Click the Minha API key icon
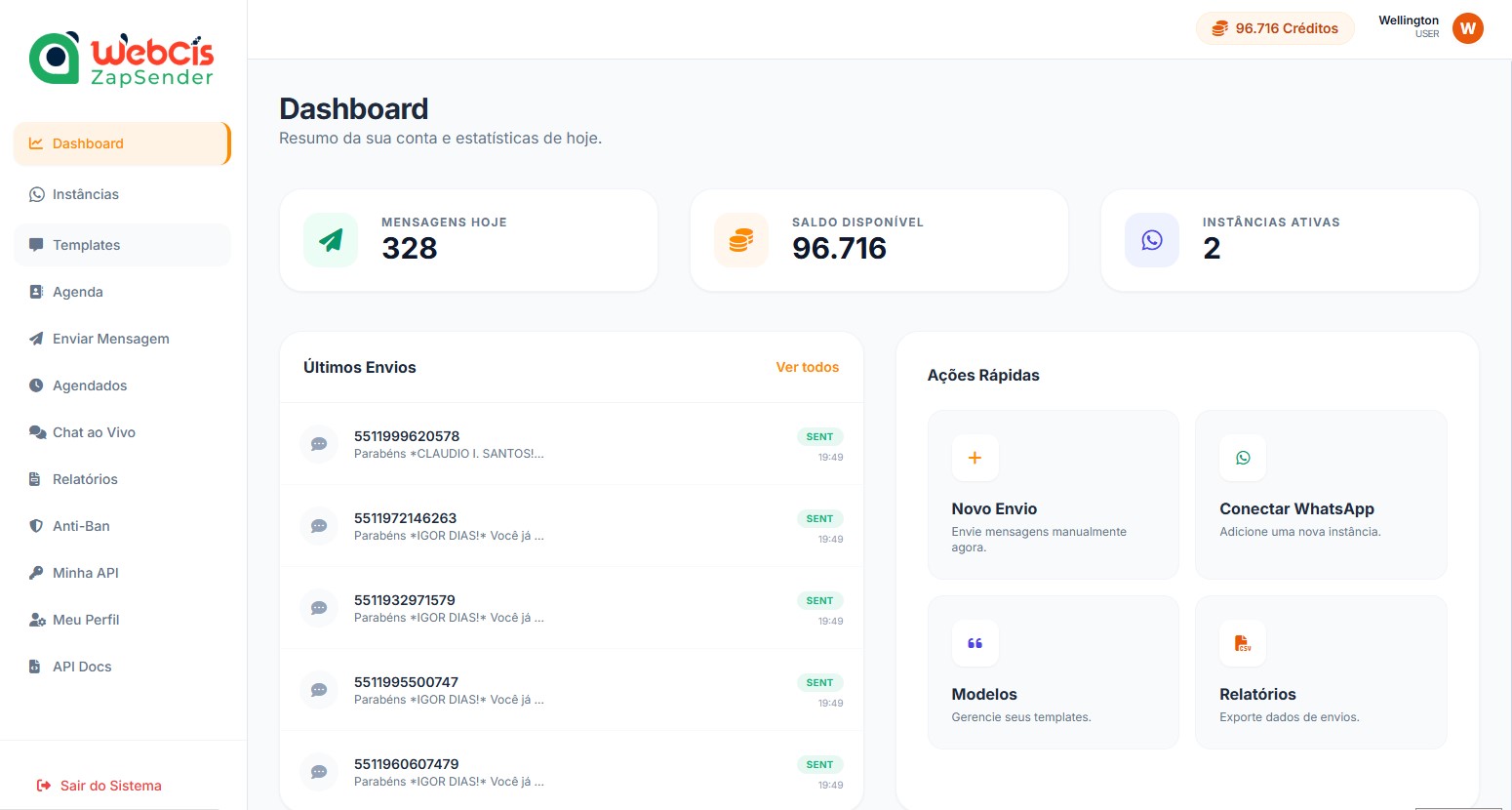Screen dimensions: 1512x810 (35, 572)
